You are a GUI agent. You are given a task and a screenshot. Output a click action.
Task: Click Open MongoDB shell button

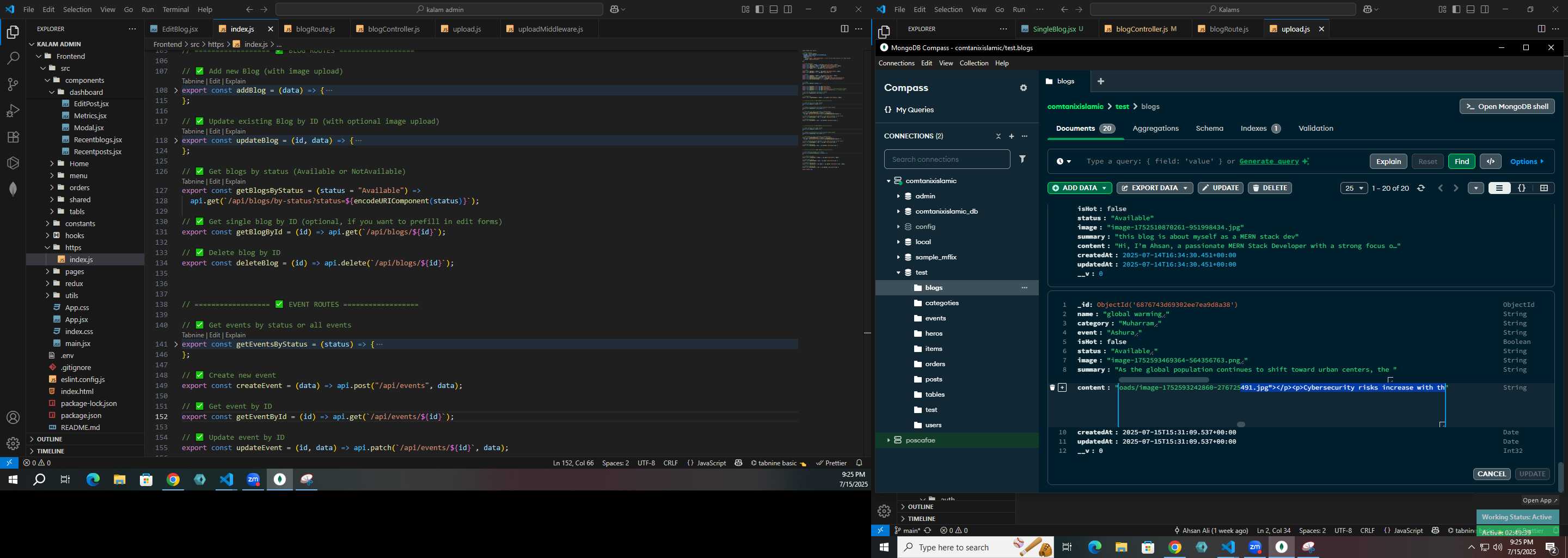tap(1506, 107)
